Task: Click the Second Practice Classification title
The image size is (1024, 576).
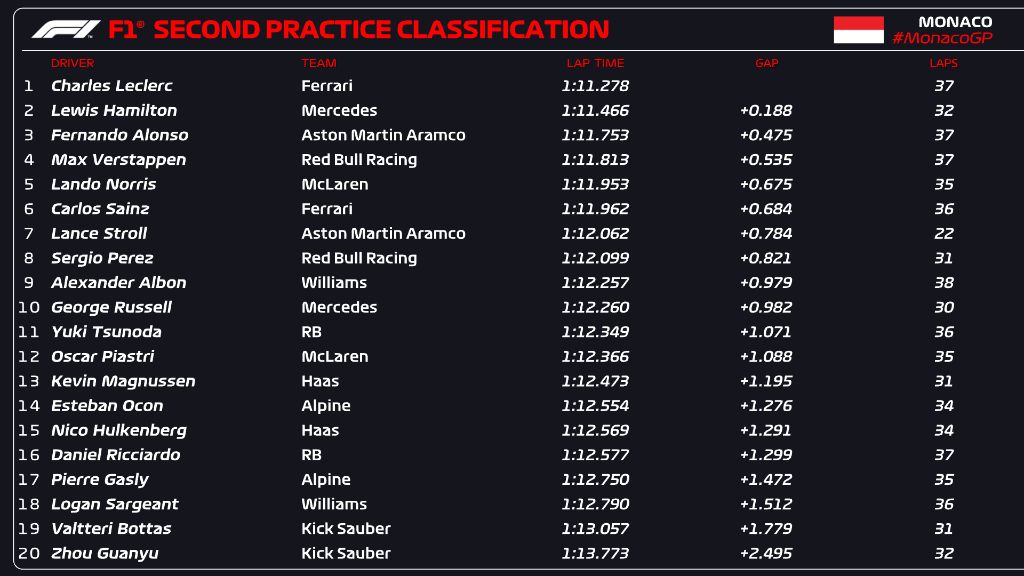Action: pos(381,30)
